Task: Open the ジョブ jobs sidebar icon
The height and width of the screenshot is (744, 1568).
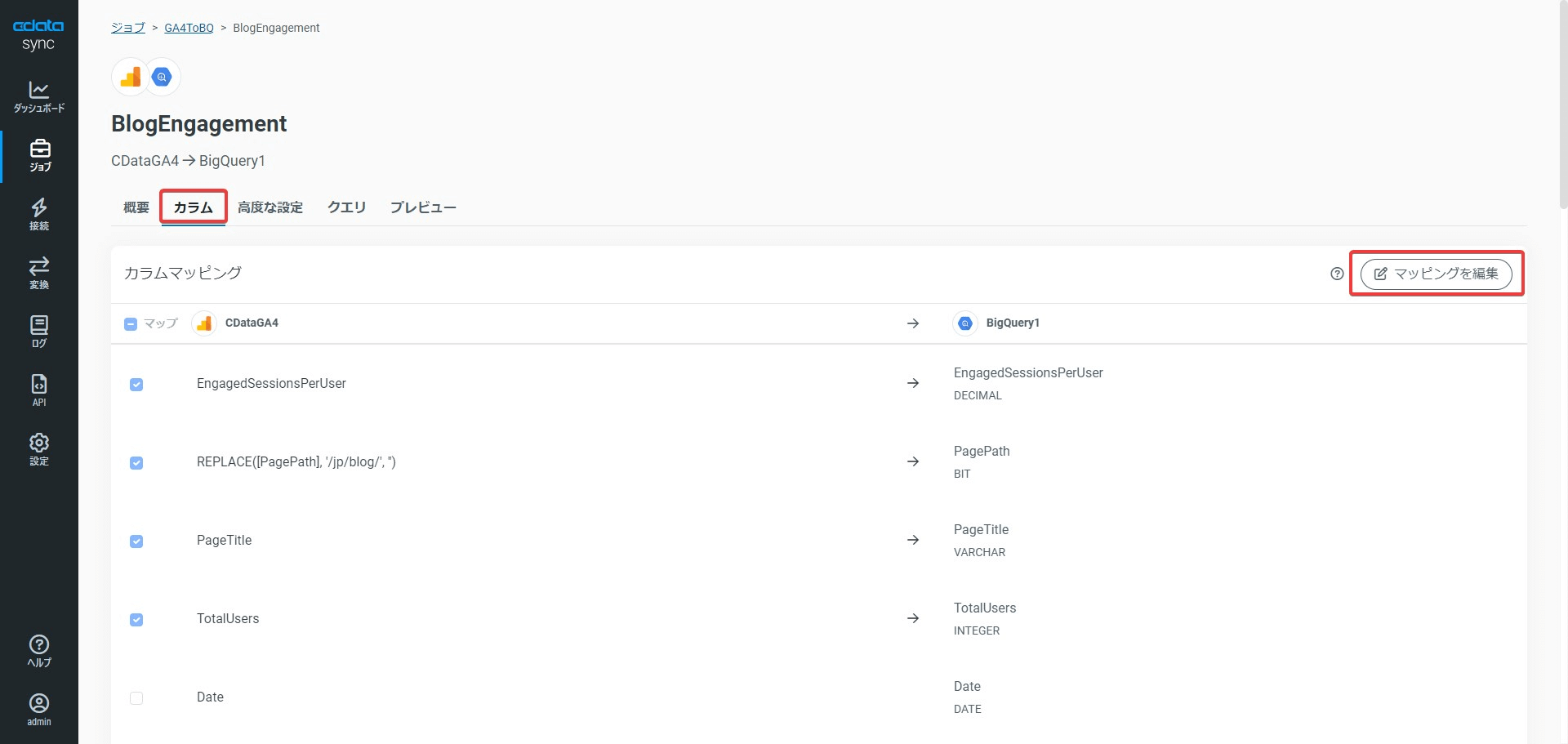Action: [39, 155]
